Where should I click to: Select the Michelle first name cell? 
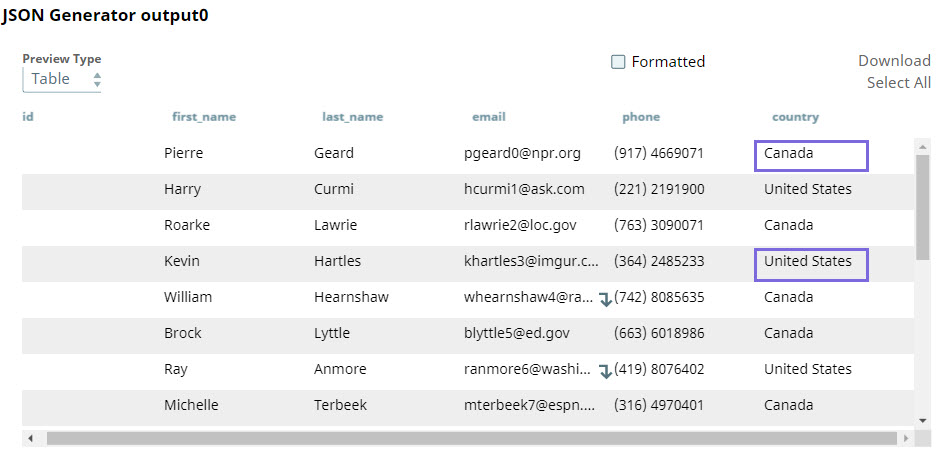point(191,405)
